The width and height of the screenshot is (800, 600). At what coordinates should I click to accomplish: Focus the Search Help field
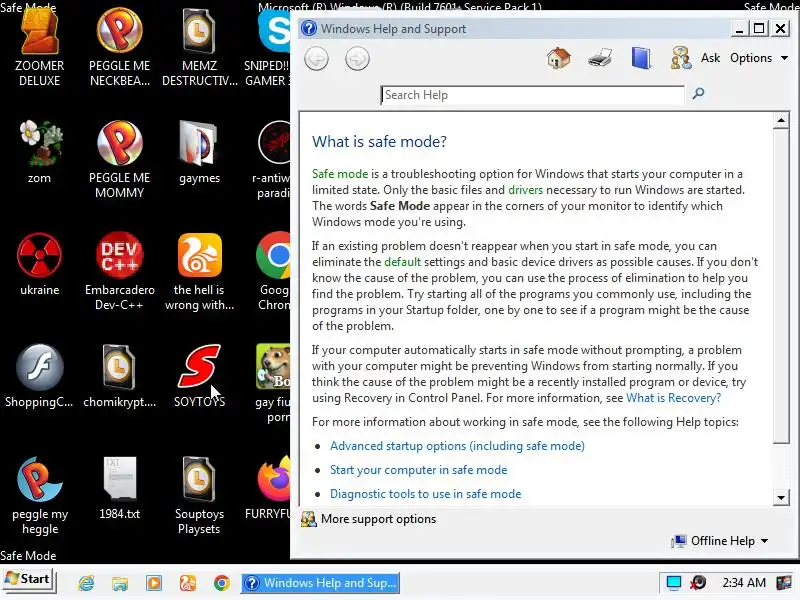tap(533, 95)
